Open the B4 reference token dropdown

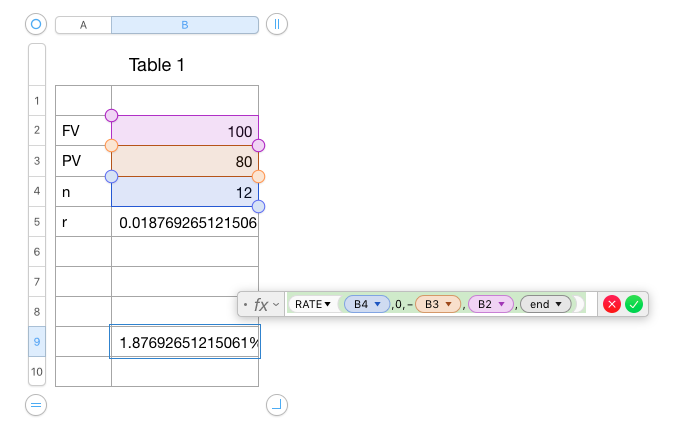tap(378, 304)
